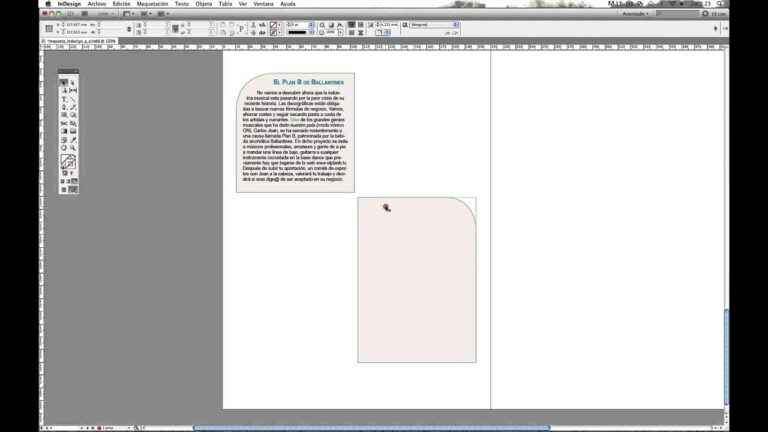Viewport: 768px width, 432px height.
Task: Open the Archivo menu
Action: pyautogui.click(x=97, y=4)
